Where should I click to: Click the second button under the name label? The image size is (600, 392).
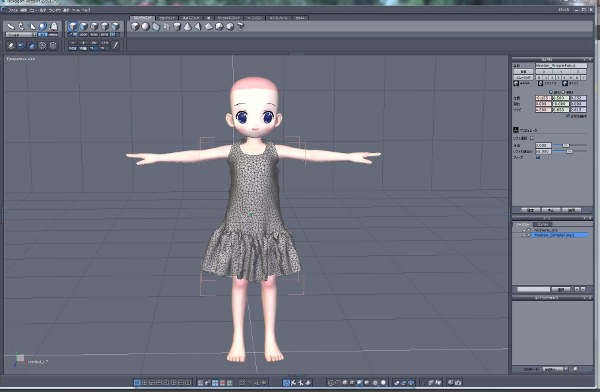point(523,77)
